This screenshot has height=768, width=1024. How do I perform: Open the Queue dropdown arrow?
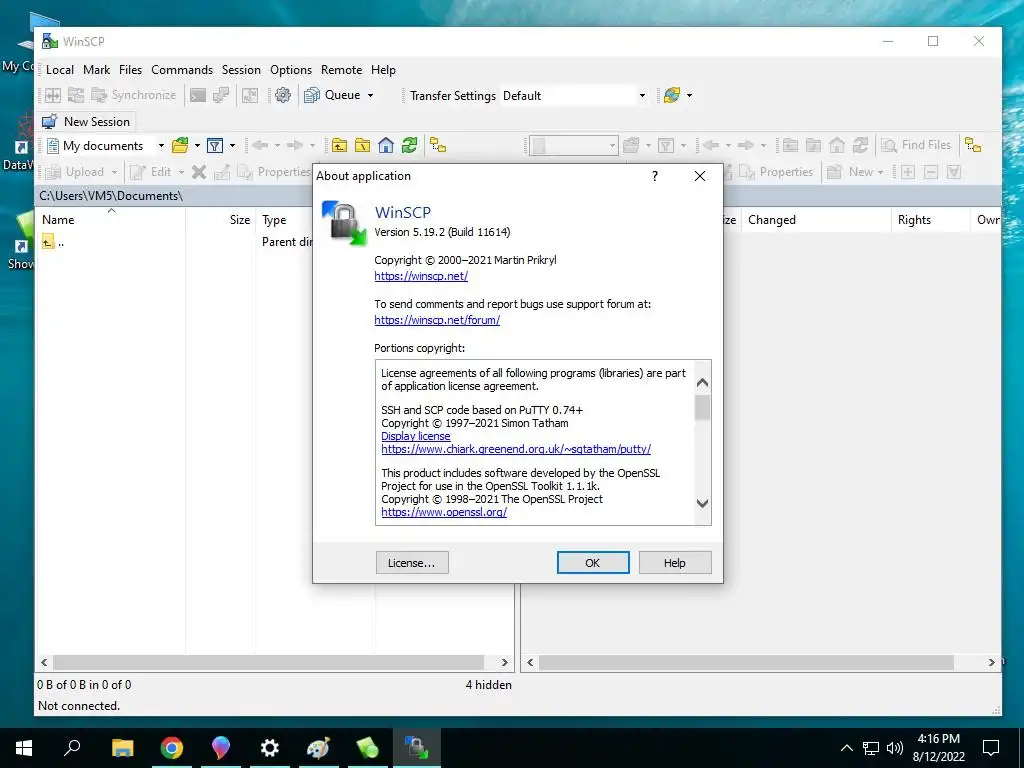pyautogui.click(x=370, y=95)
